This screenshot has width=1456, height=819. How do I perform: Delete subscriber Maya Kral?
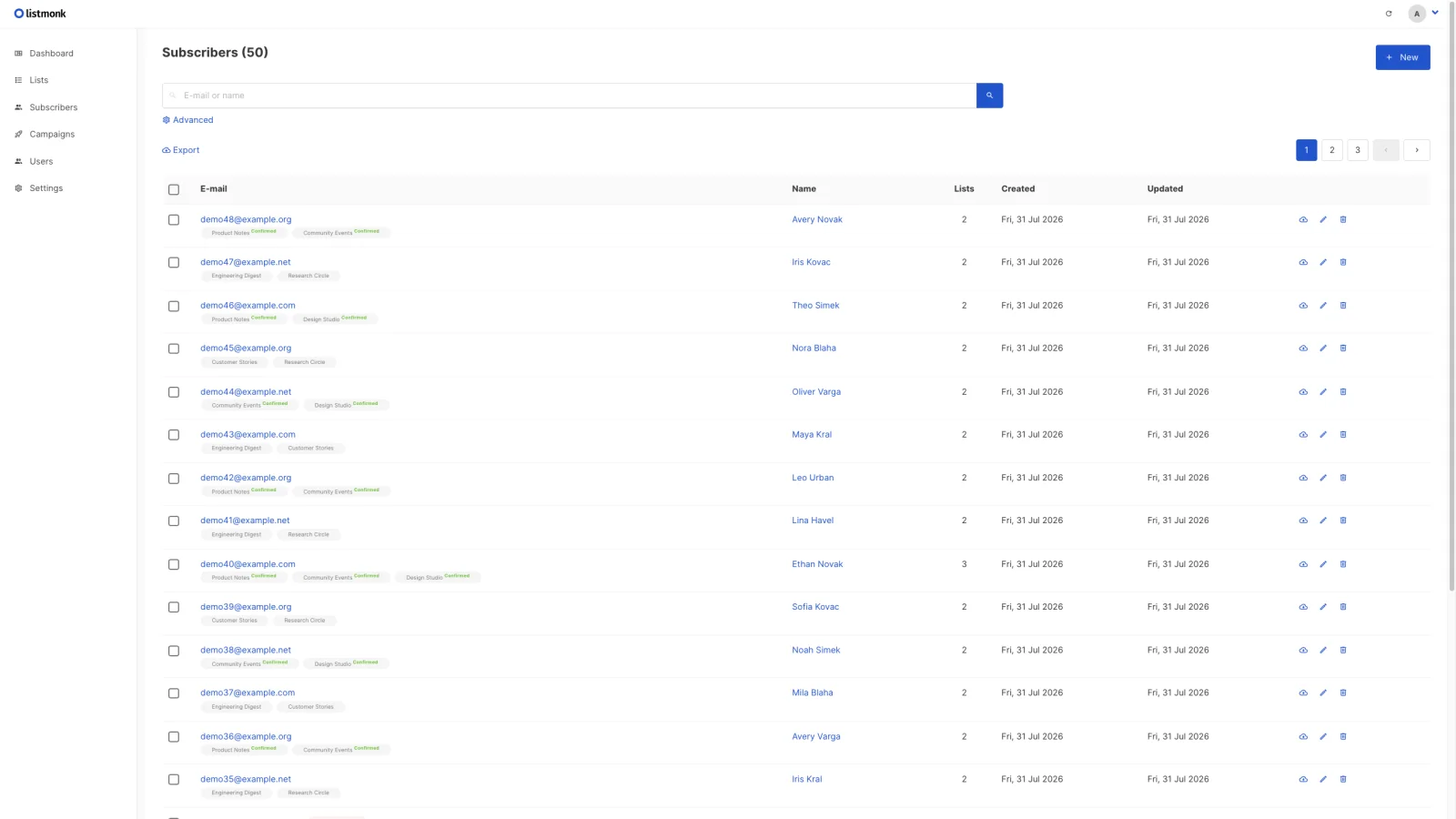pyautogui.click(x=1343, y=435)
